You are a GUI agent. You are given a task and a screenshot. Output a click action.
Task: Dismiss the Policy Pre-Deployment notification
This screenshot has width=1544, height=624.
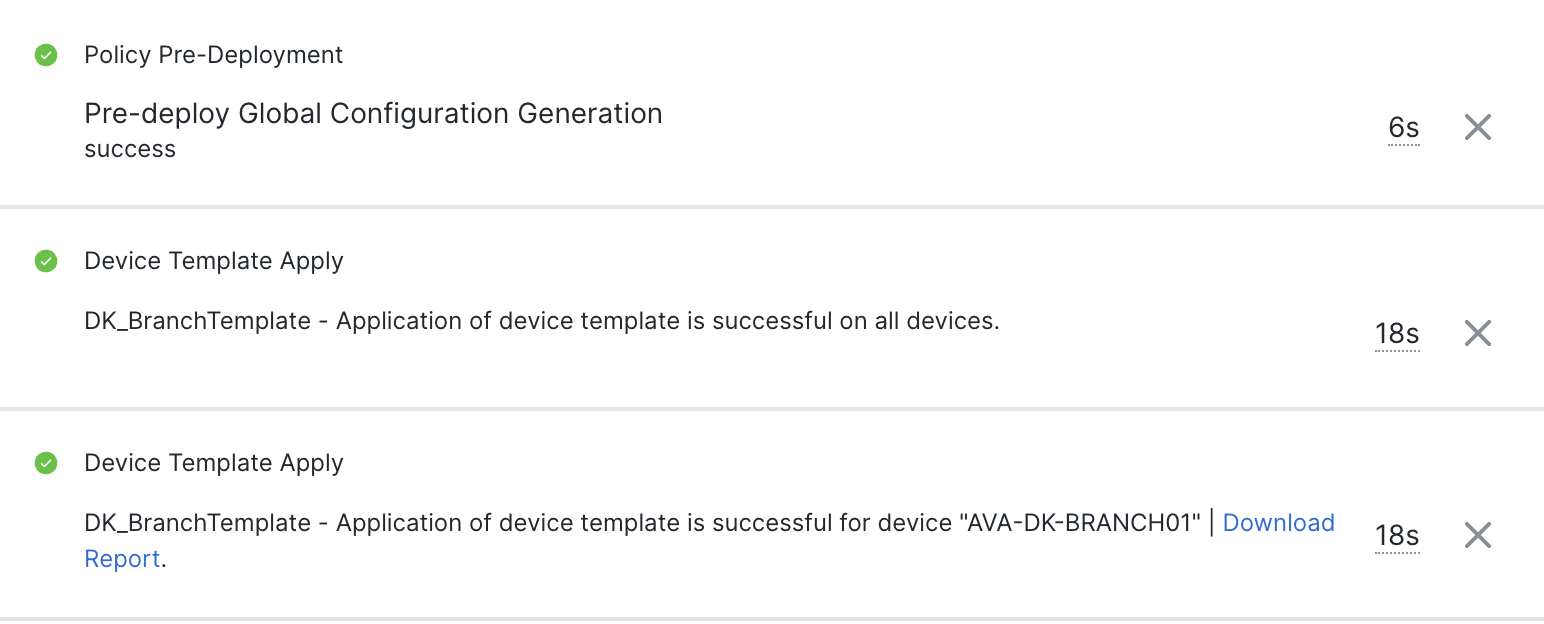(1477, 127)
